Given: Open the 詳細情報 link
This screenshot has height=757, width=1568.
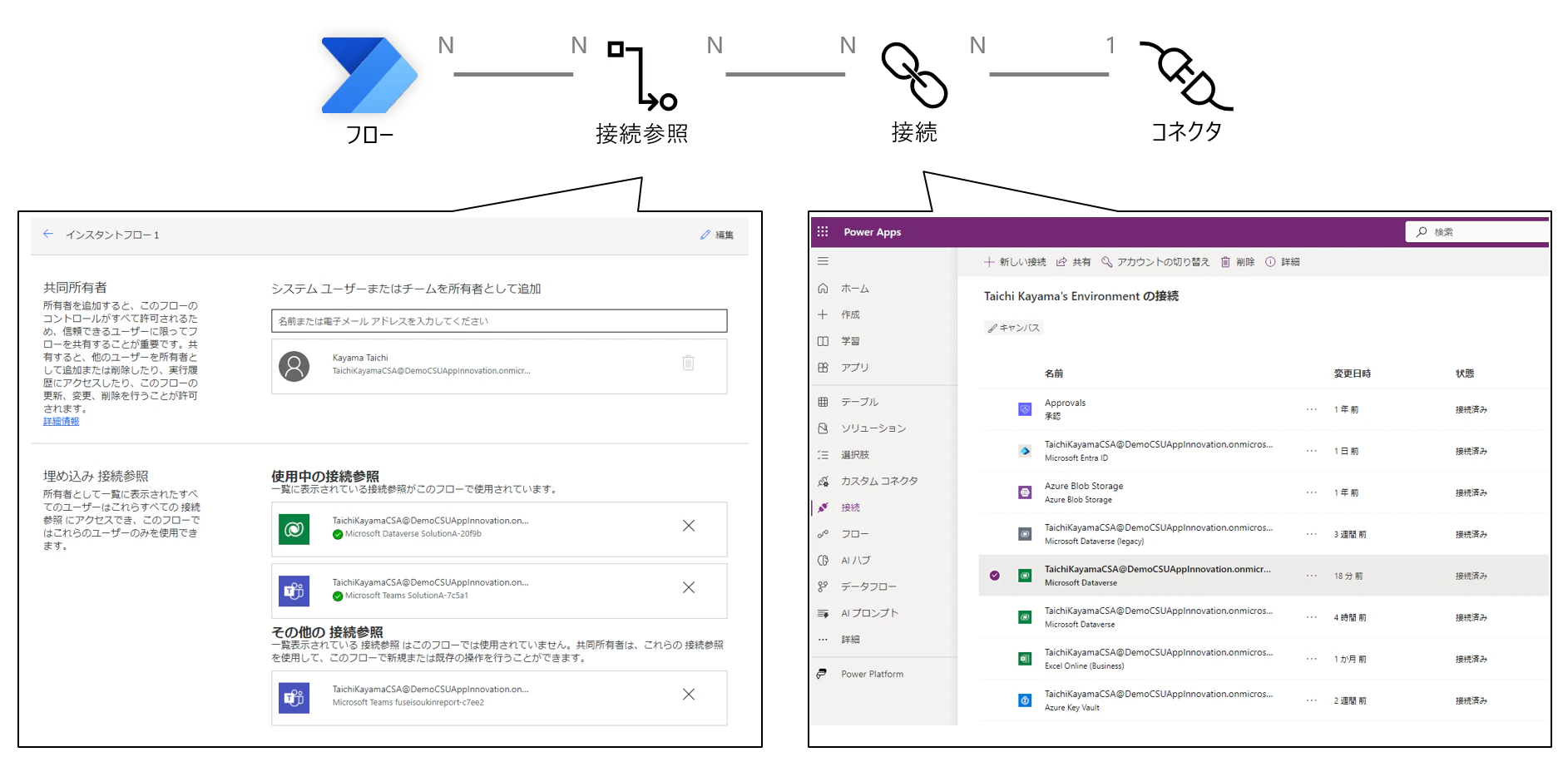Looking at the screenshot, I should [62, 422].
